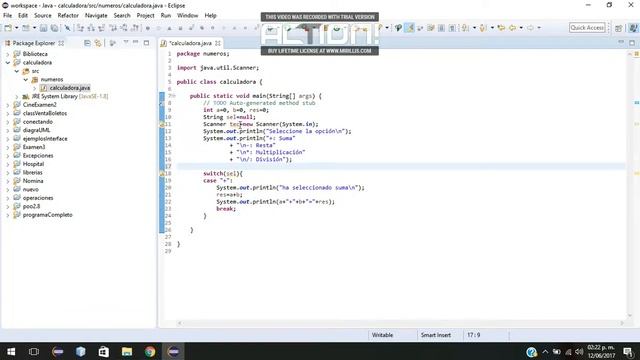Open Task View on the taskbar
The image size is (640, 360).
34,351
